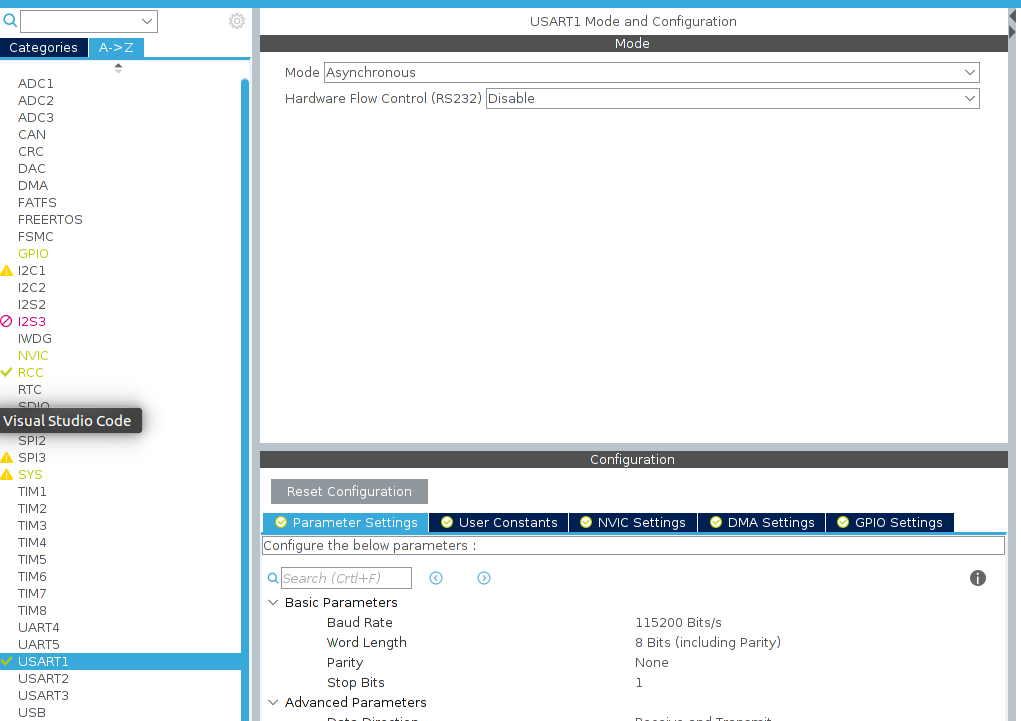Collapse the Advanced Parameters section
The image size is (1021, 721).
pos(273,702)
